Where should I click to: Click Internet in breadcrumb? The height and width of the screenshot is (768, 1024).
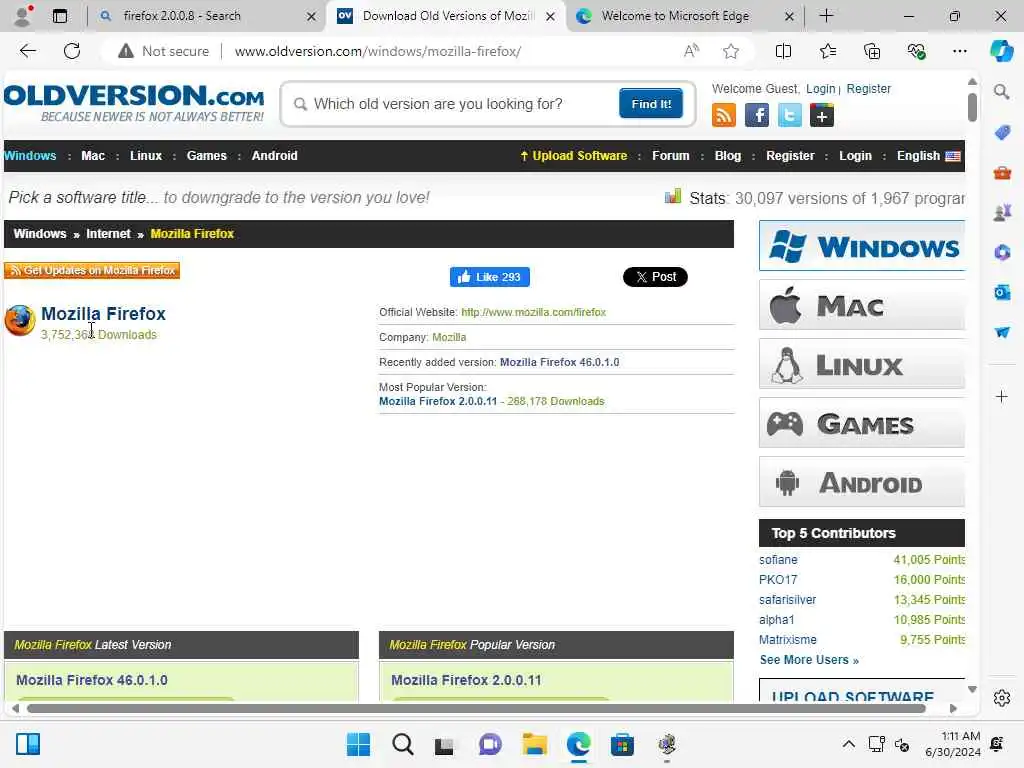tap(108, 234)
